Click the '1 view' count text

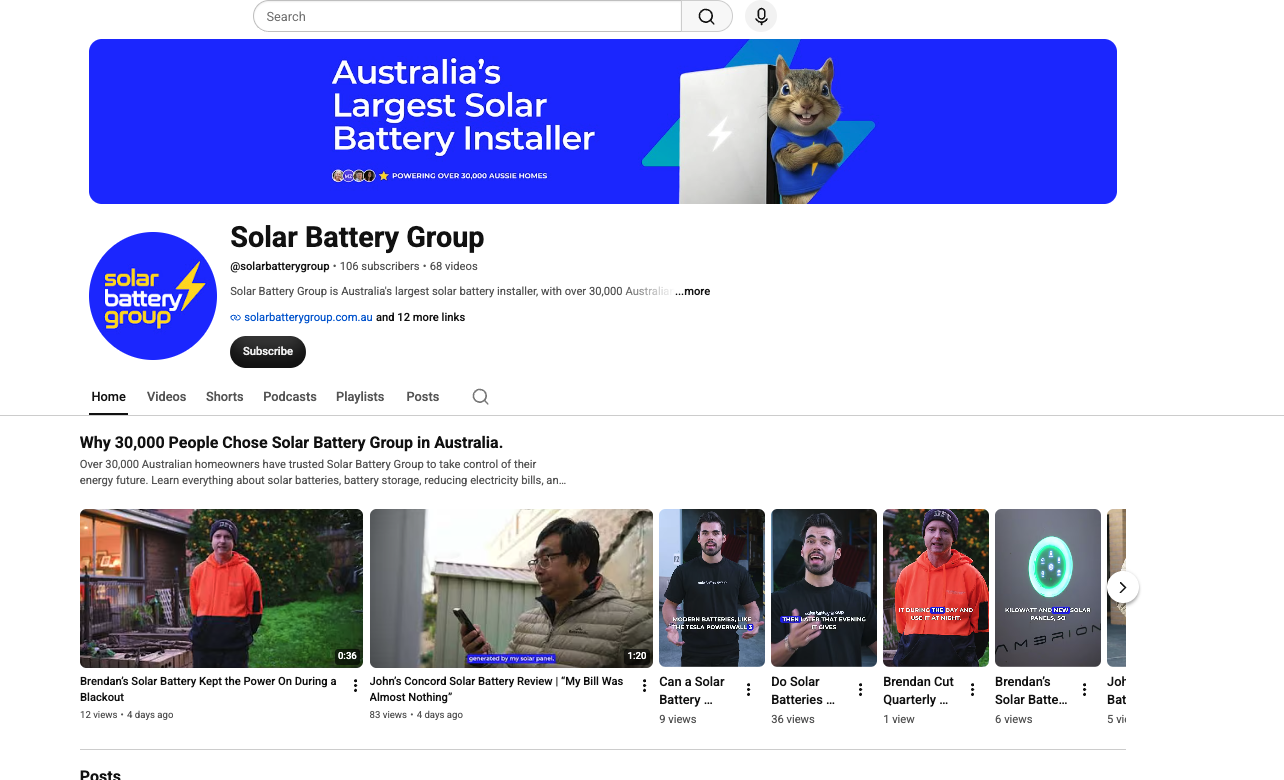(899, 719)
